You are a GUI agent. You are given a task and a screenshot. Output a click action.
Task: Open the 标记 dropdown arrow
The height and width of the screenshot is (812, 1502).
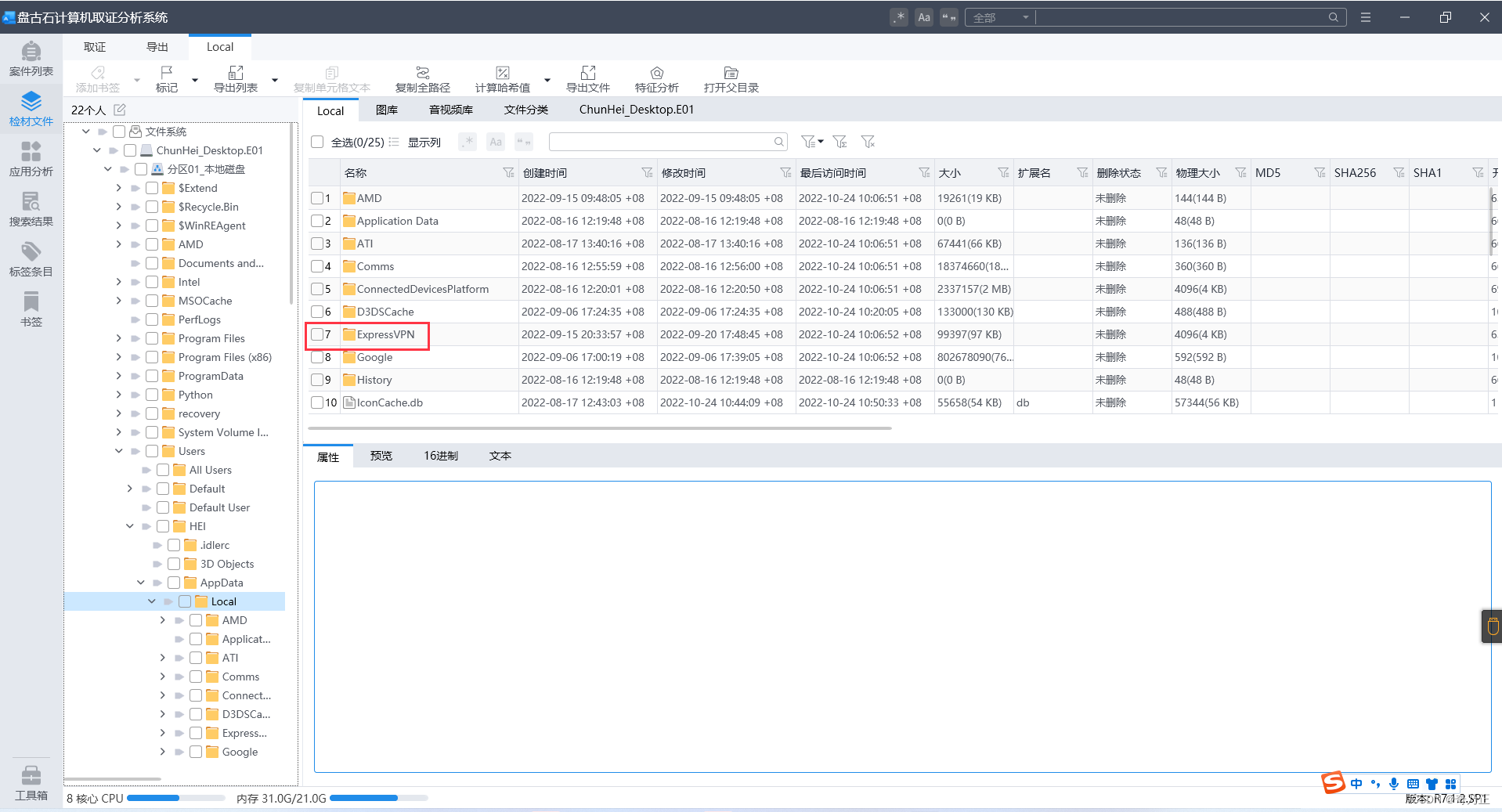195,80
